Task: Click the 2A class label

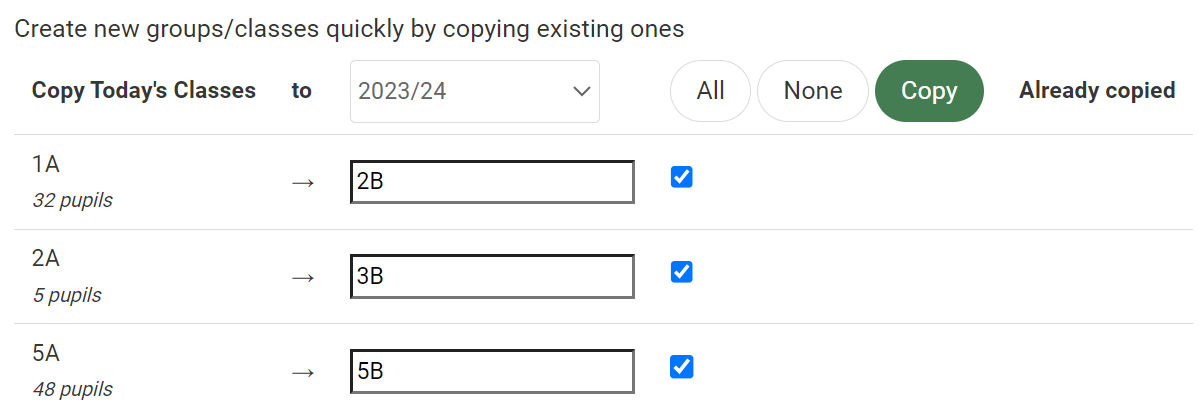Action: pos(47,258)
